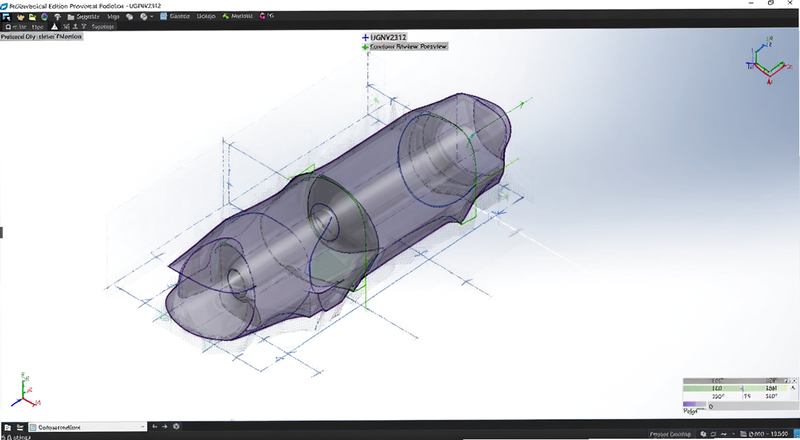Click the arrow icon right of green slider
Screen dimensions: 800x440
coord(793,388)
